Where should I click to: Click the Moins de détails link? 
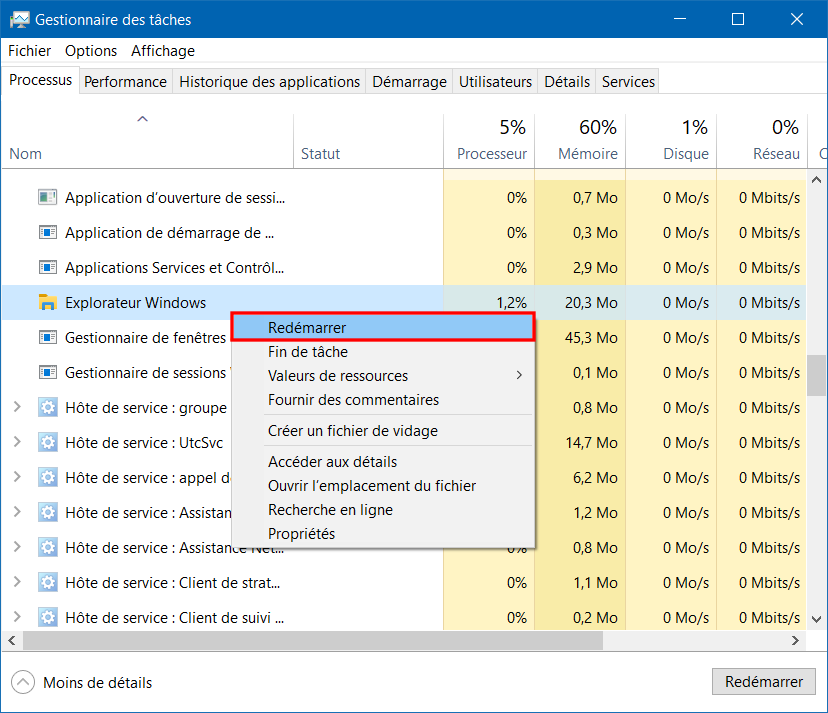98,683
